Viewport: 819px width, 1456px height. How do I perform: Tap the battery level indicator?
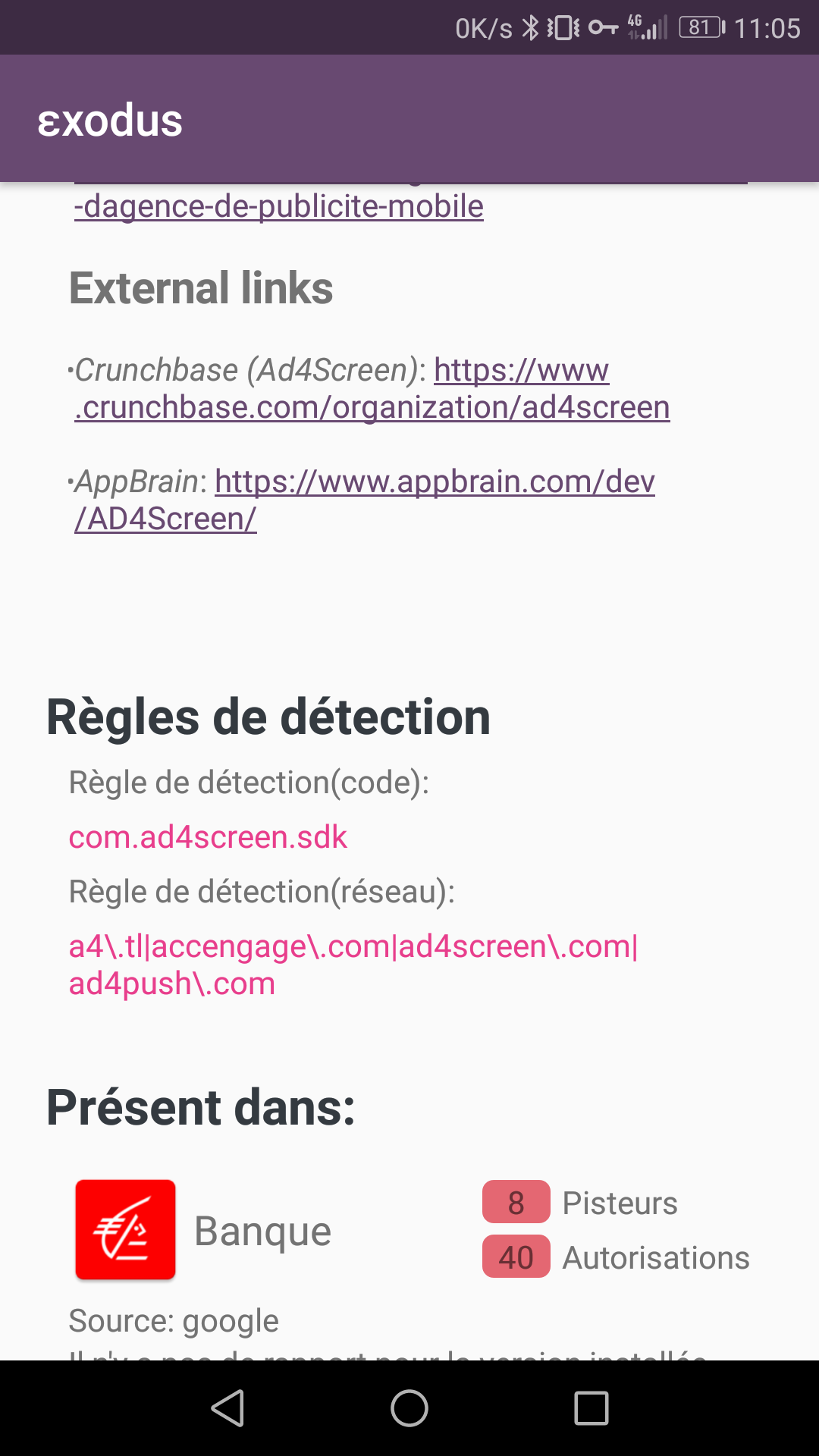tap(701, 28)
